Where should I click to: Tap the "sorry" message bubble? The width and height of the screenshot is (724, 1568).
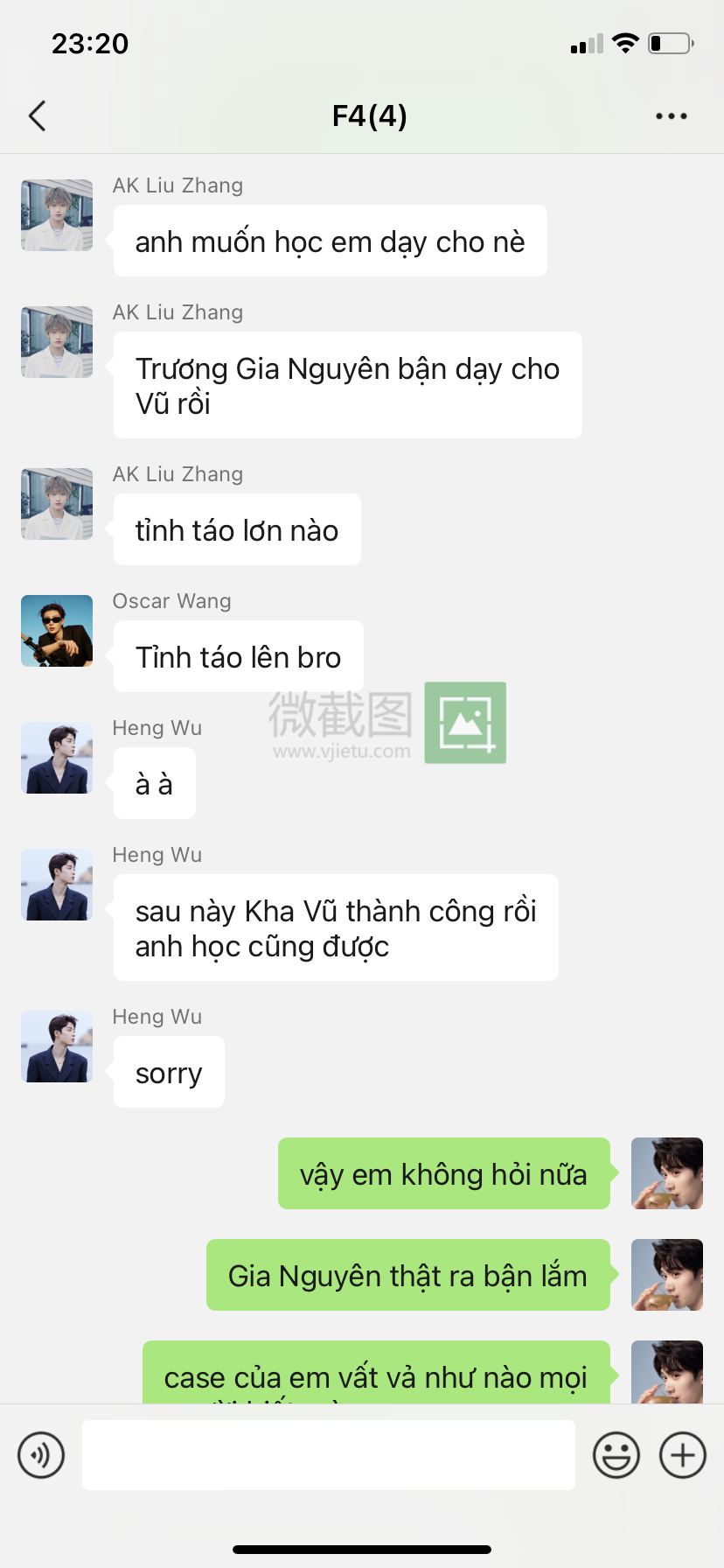(169, 1072)
